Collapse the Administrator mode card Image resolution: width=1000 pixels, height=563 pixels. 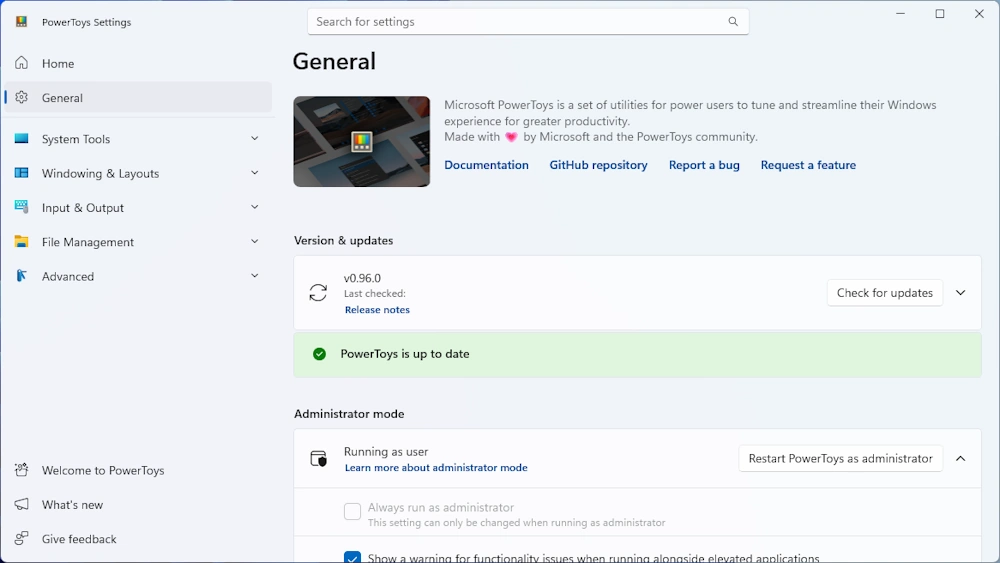click(961, 459)
